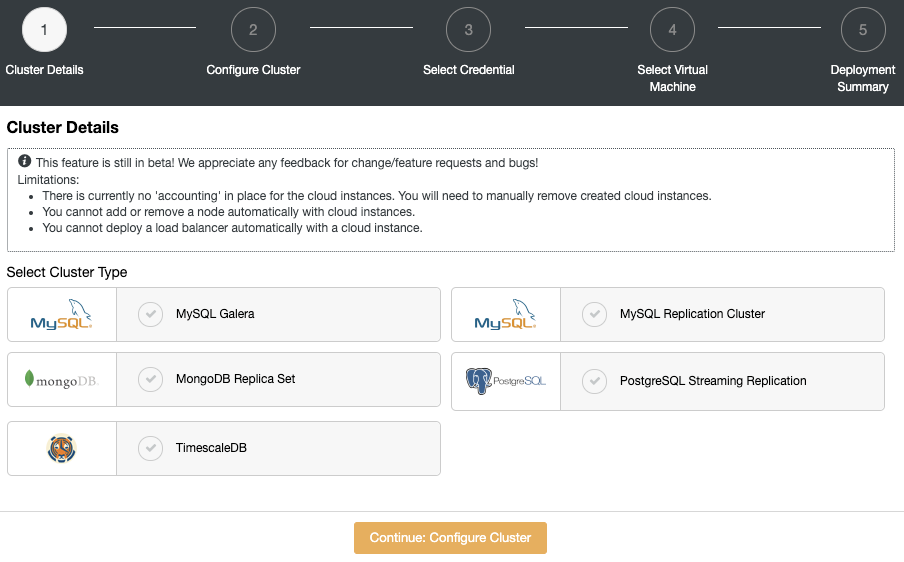The height and width of the screenshot is (562, 904).
Task: Click the MySQL logo beside Replication Cluster
Action: pos(505,314)
